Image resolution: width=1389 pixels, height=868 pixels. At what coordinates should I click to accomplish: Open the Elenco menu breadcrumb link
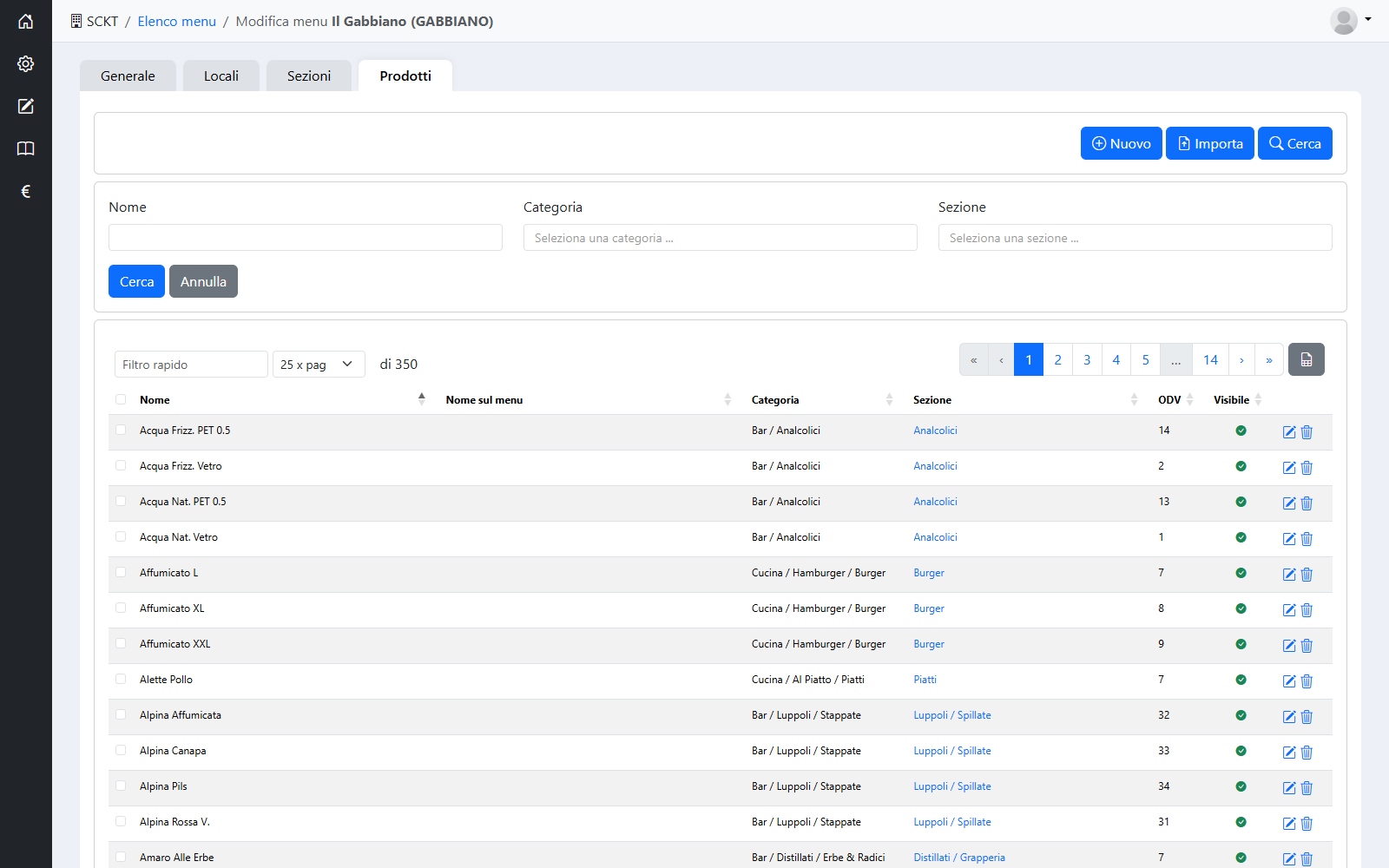coord(177,21)
